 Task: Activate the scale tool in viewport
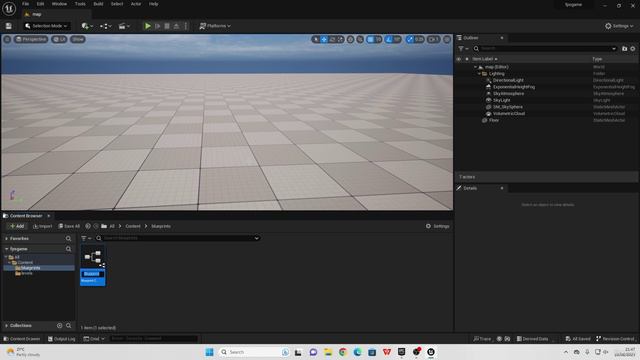[x=340, y=39]
